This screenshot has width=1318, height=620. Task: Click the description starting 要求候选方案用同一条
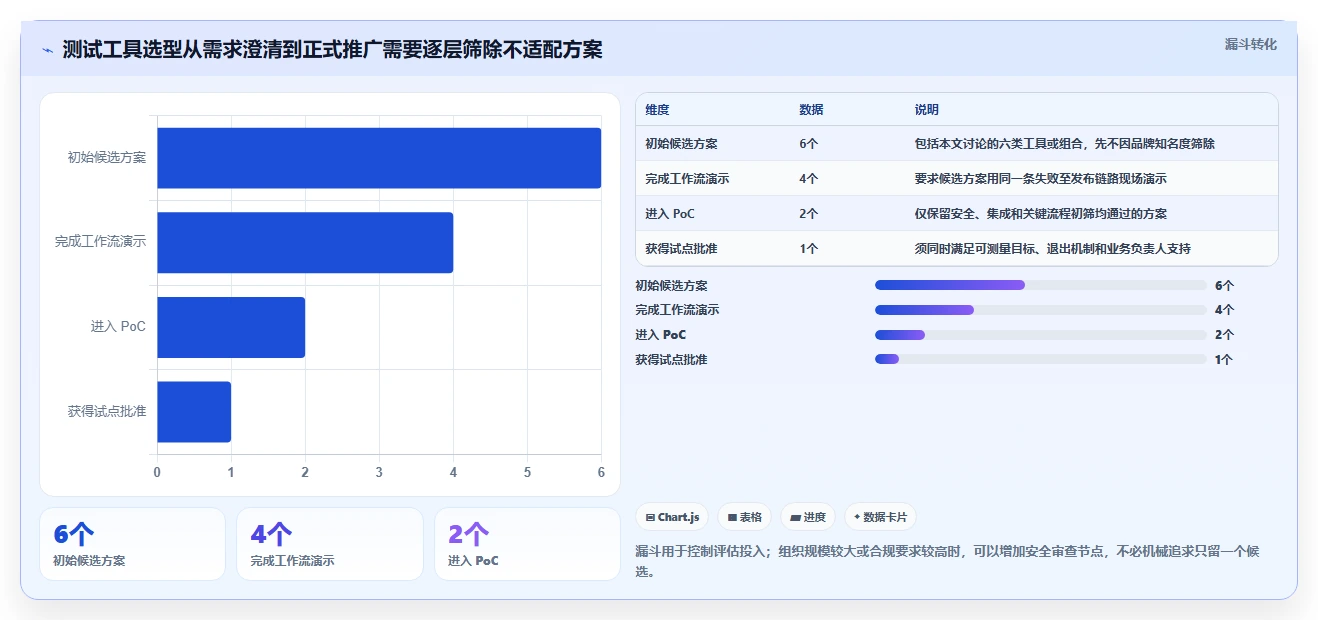pyautogui.click(x=1041, y=179)
